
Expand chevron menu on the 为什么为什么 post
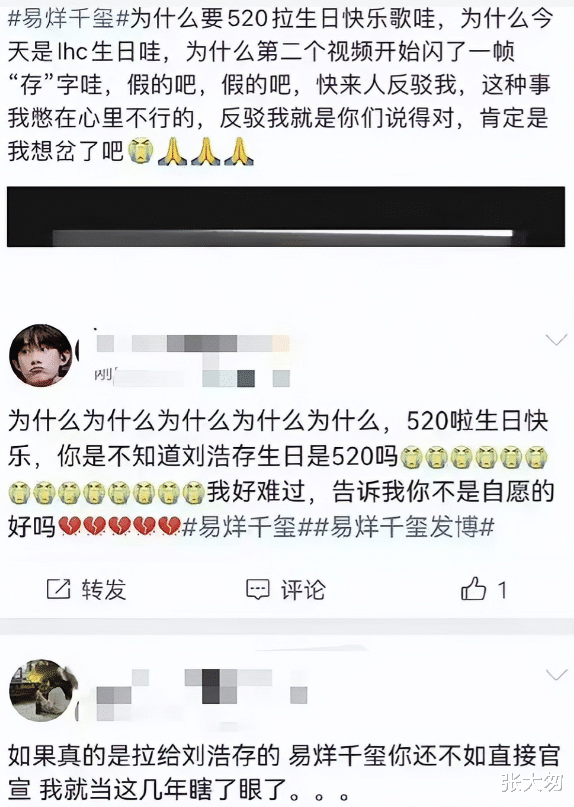pyautogui.click(x=556, y=340)
